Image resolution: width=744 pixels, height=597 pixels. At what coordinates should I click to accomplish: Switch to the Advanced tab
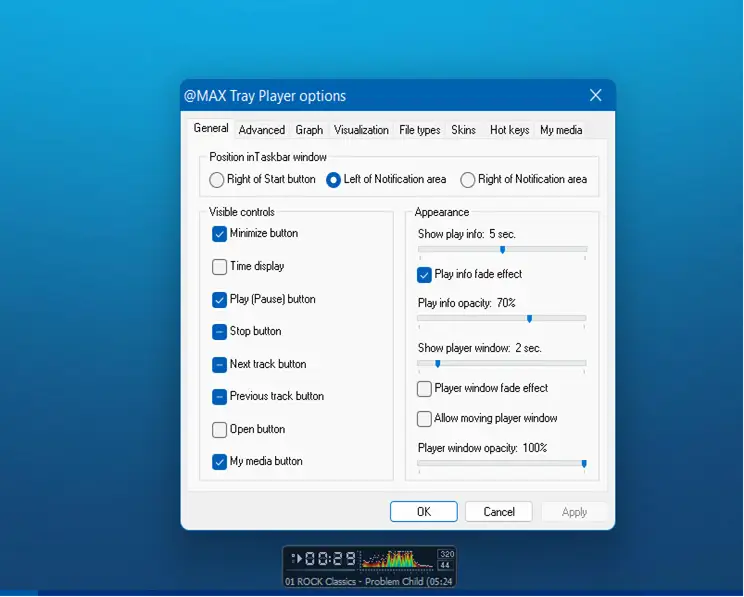point(261,130)
